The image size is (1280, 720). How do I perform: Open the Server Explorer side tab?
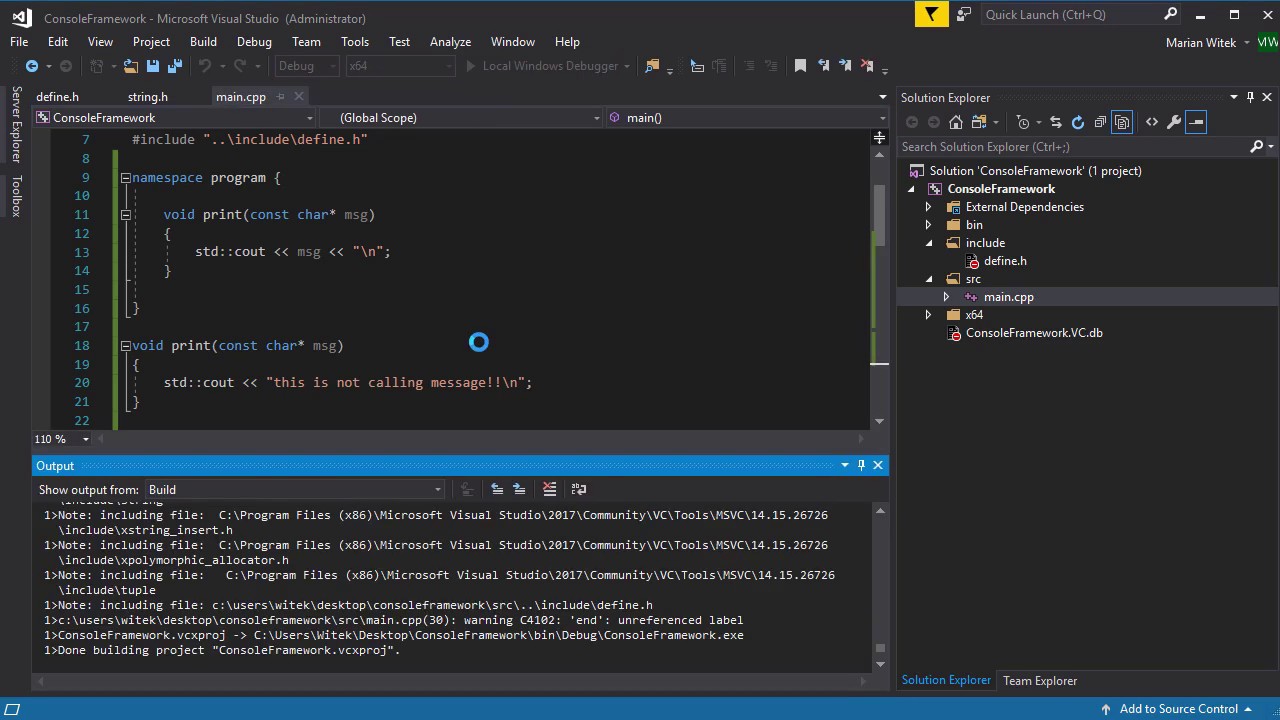(x=16, y=125)
